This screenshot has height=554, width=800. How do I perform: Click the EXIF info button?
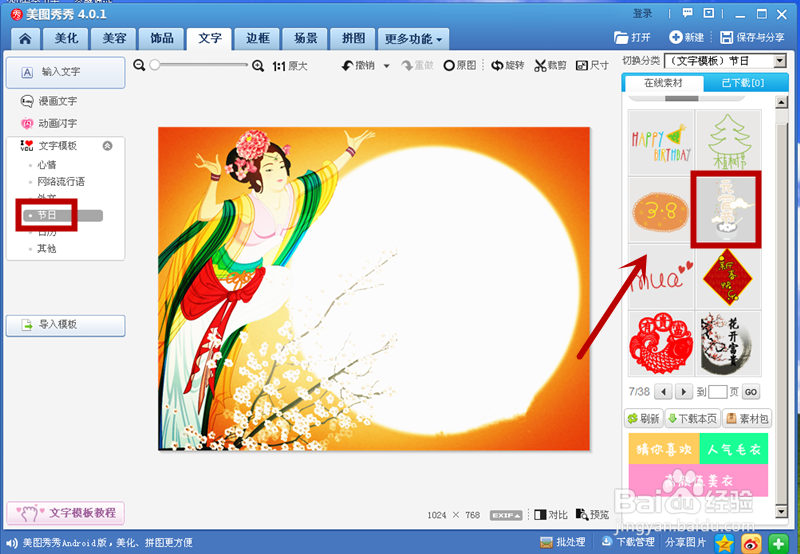click(x=506, y=515)
